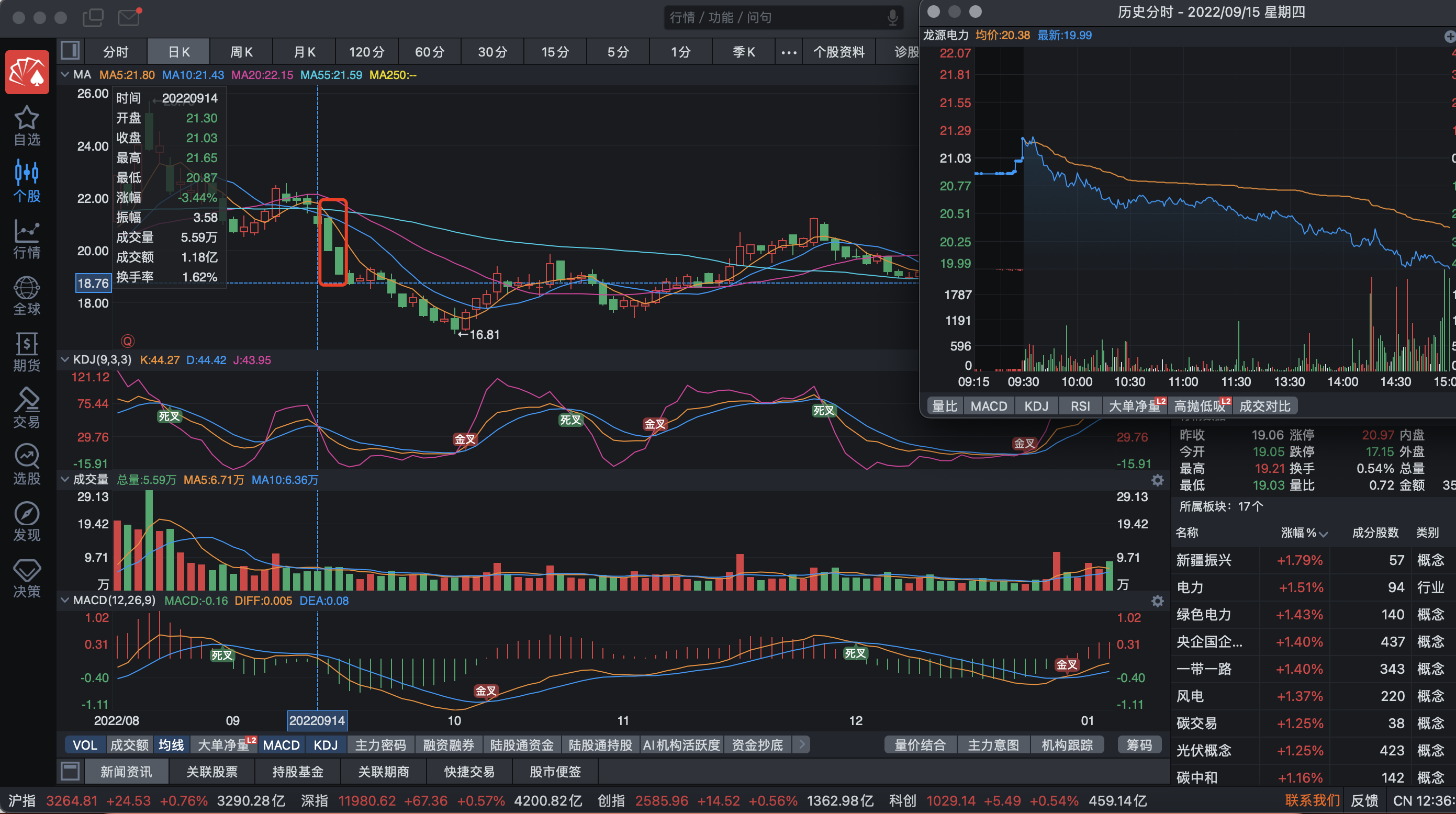The height and width of the screenshot is (814, 1456).
Task: Collapse the MACD(12,26,9) panel chevron
Action: point(64,600)
